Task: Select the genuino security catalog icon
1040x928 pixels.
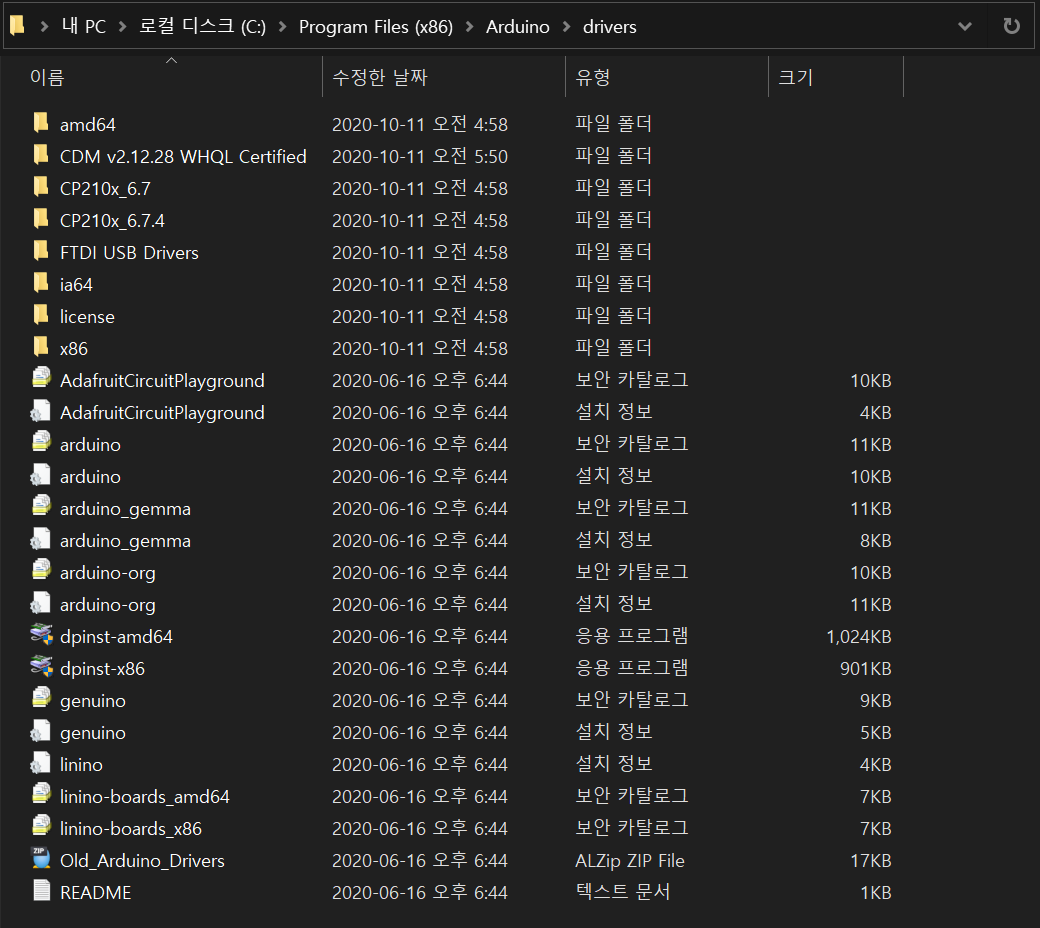Action: (x=41, y=698)
